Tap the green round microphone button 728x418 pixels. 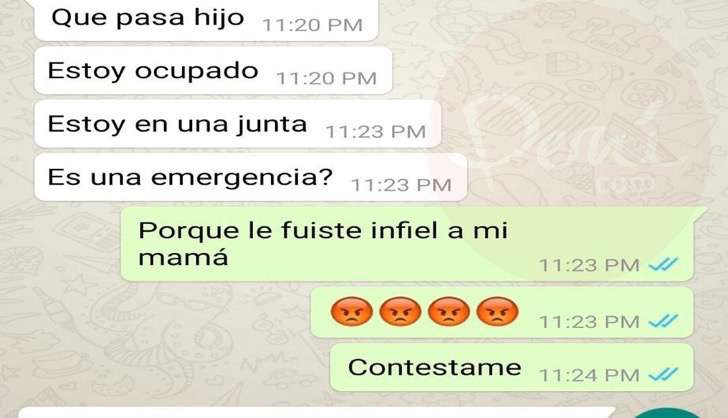click(668, 413)
